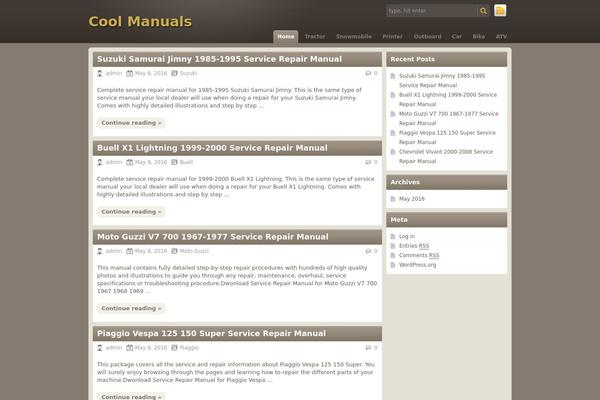Open the Comments RSS link
Viewport: 600px width, 400px height.
click(419, 255)
